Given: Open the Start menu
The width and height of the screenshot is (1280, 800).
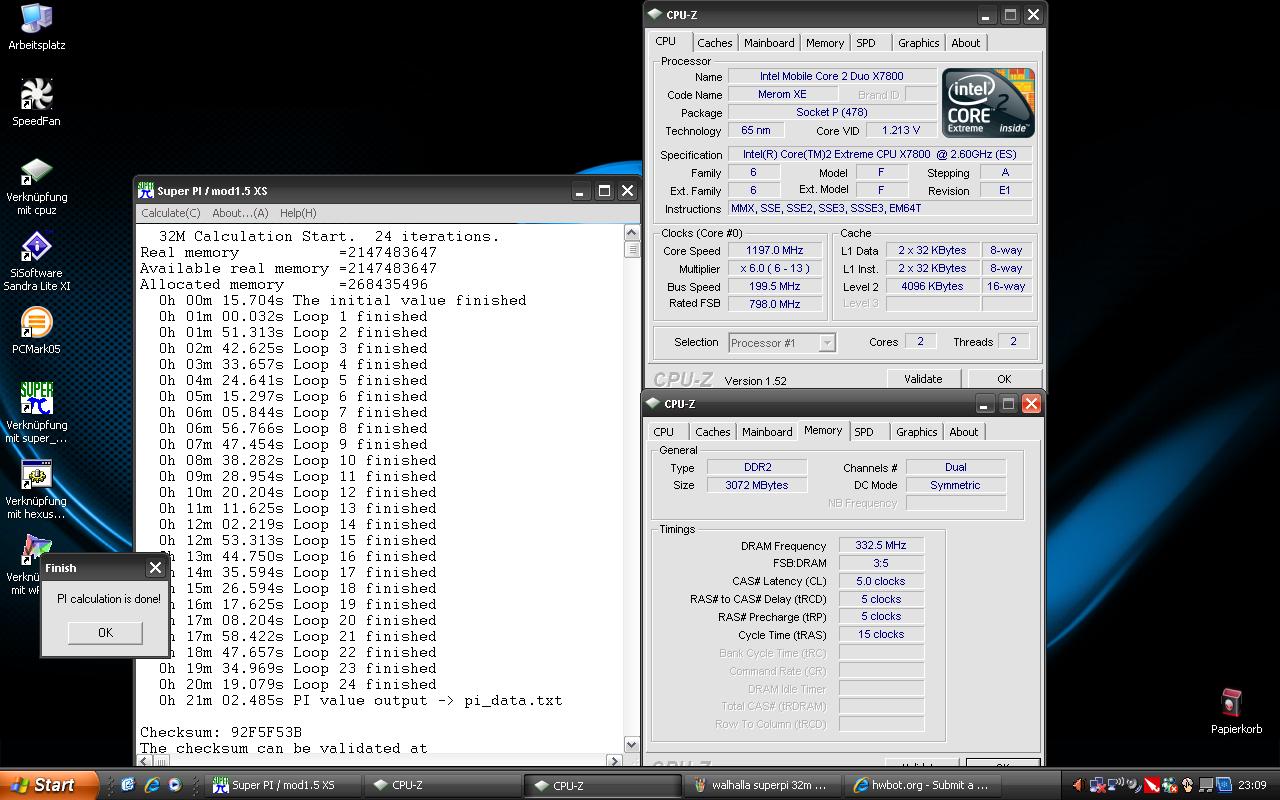Looking at the screenshot, I should [48, 785].
